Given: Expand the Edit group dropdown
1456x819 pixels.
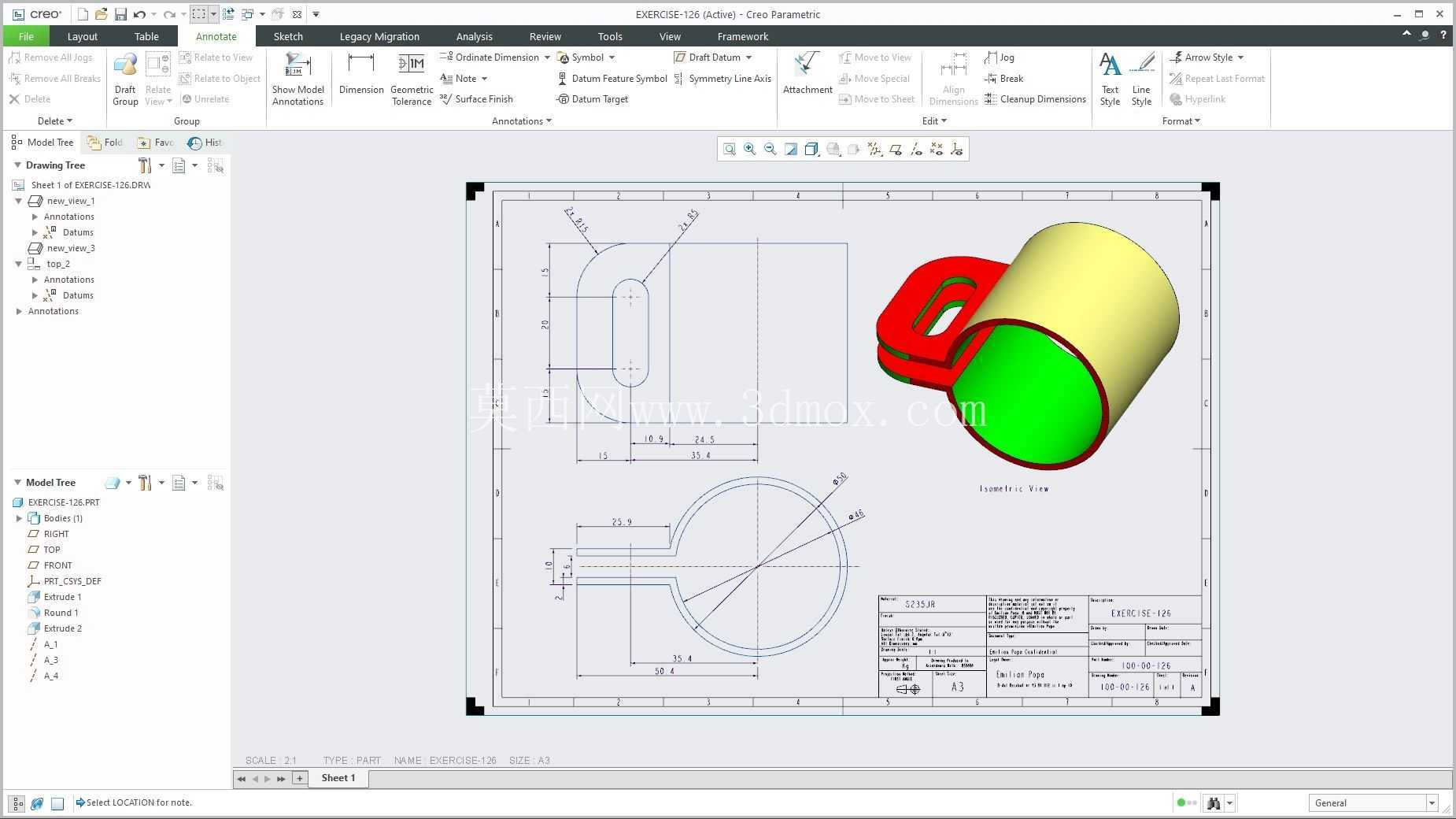Looking at the screenshot, I should tap(934, 121).
